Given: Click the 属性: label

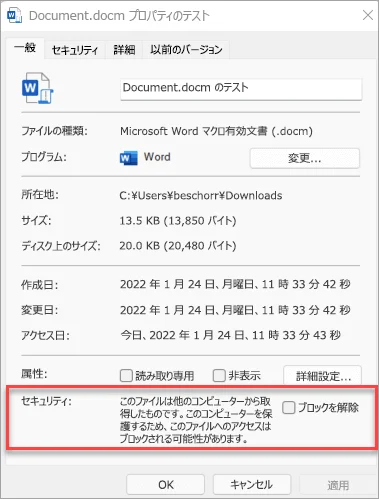Looking at the screenshot, I should (x=34, y=374).
